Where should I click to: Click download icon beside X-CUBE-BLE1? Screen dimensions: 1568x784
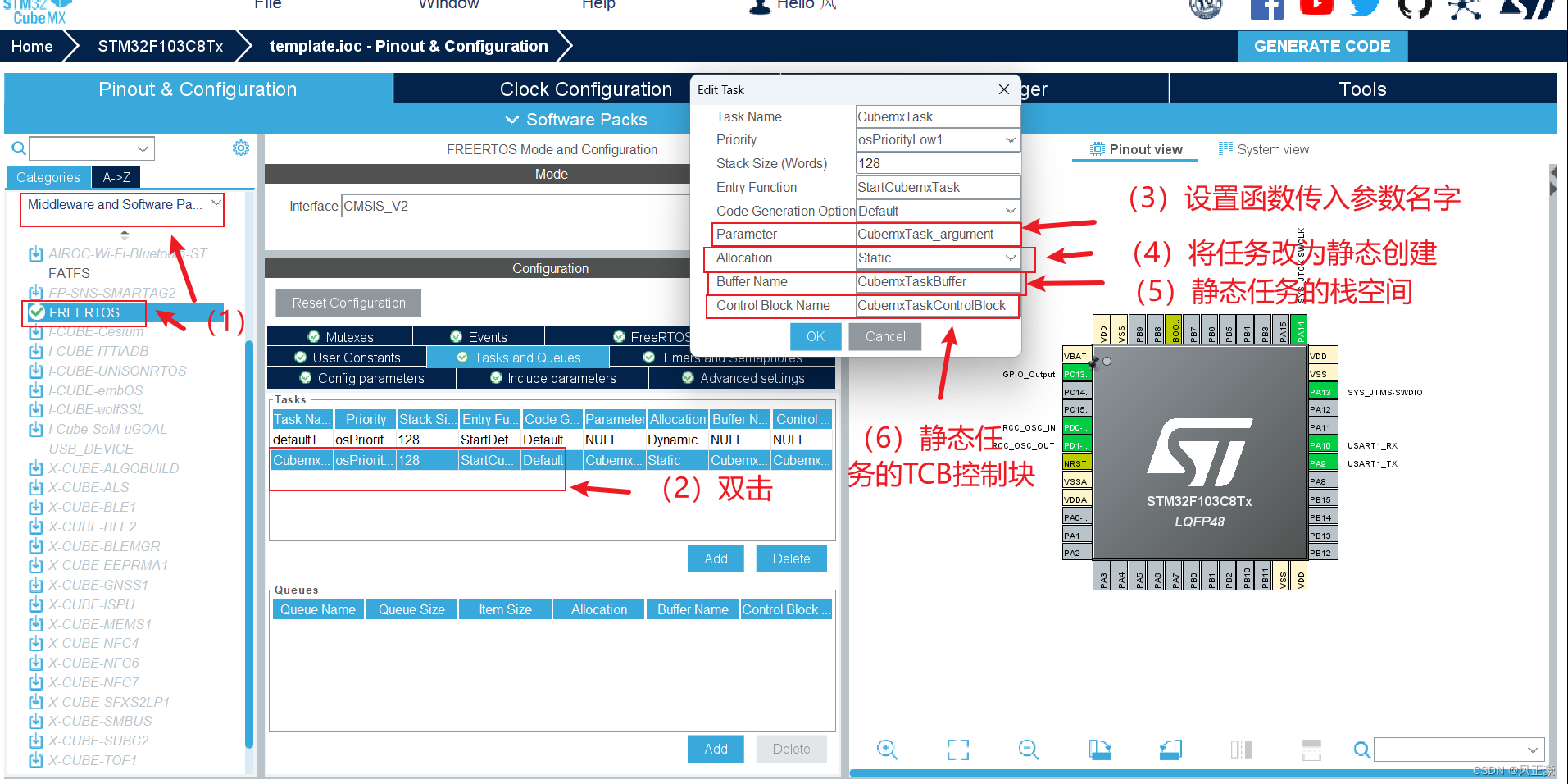(36, 507)
